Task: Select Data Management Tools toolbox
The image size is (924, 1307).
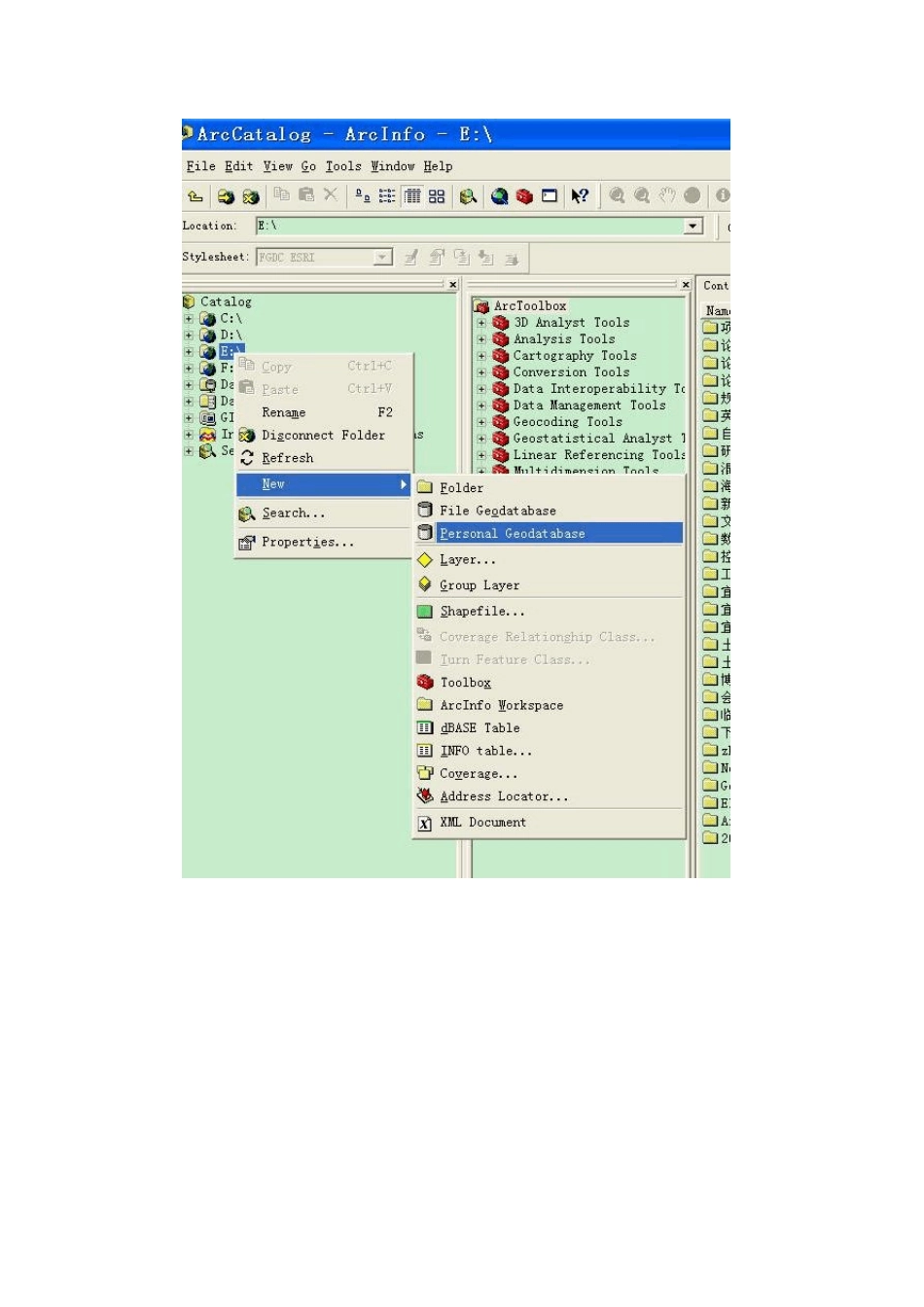Action: (589, 406)
